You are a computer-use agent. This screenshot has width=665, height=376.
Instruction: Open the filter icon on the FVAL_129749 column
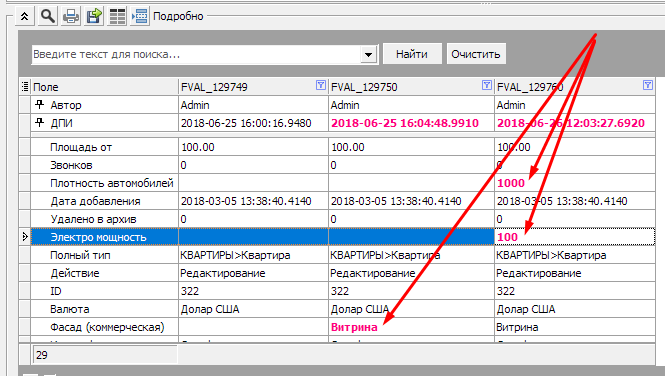[321, 85]
